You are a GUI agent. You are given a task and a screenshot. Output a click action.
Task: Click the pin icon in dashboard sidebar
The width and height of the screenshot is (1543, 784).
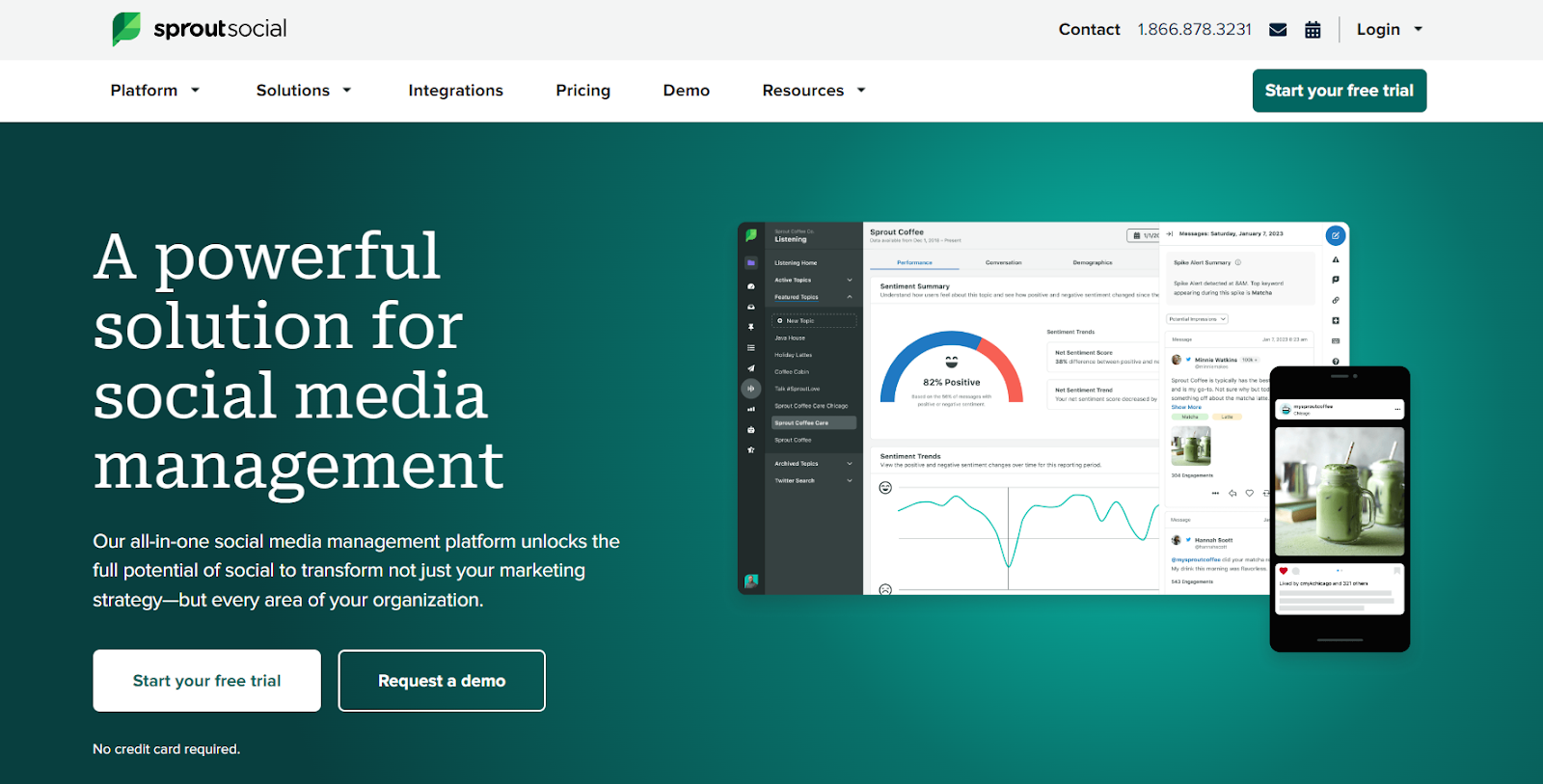[751, 327]
